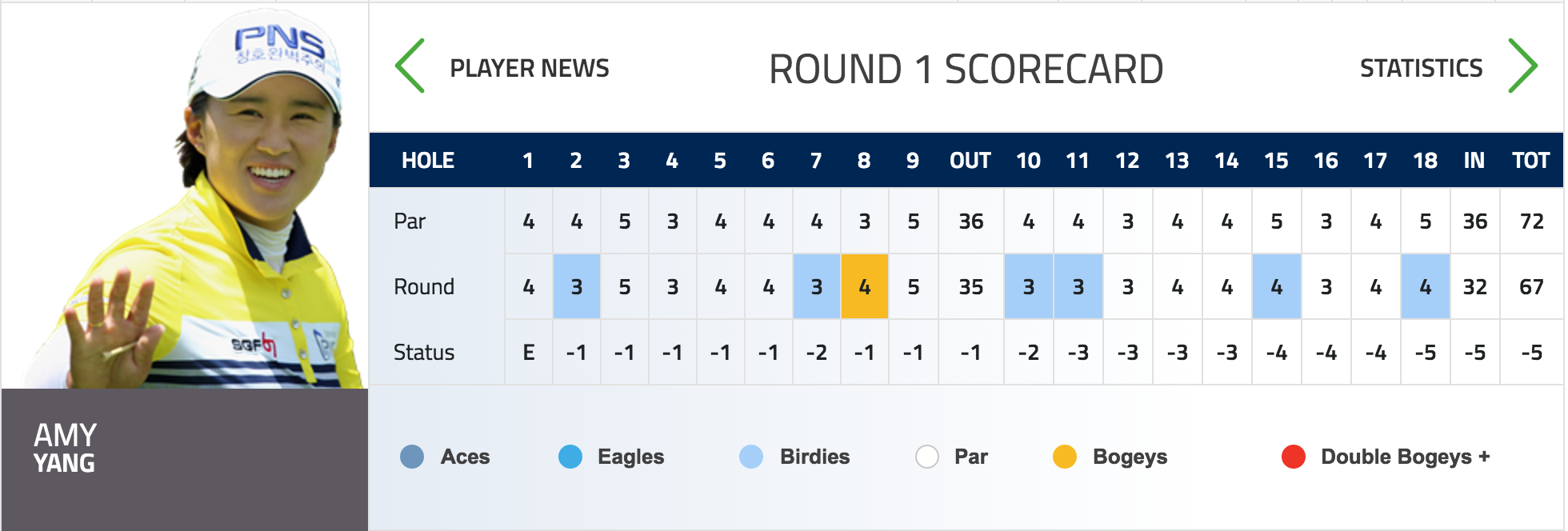This screenshot has height=531, width=1568.
Task: Click the green right arrow chevron
Action: (x=1523, y=66)
